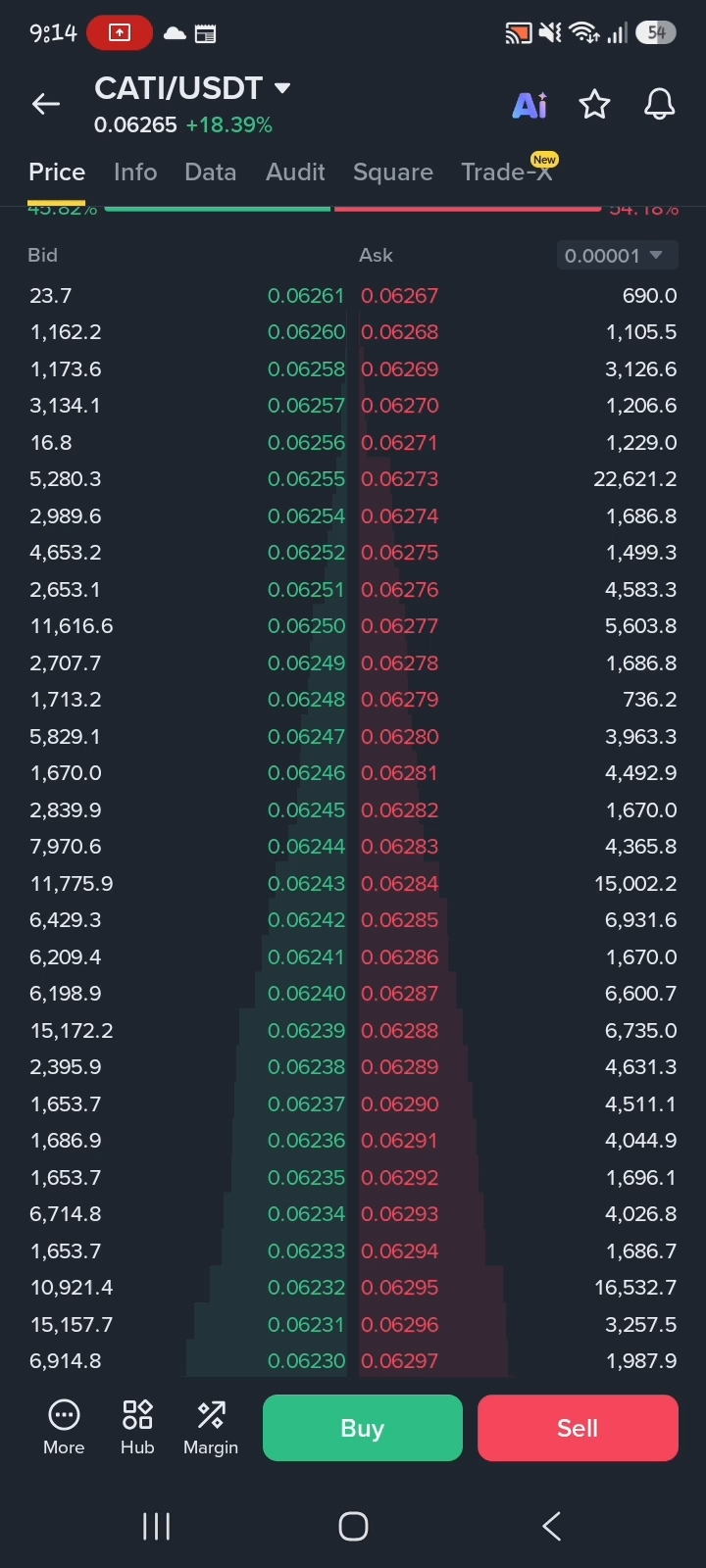Select the bid price 0.06250
This screenshot has height=1568, width=706.
point(306,626)
